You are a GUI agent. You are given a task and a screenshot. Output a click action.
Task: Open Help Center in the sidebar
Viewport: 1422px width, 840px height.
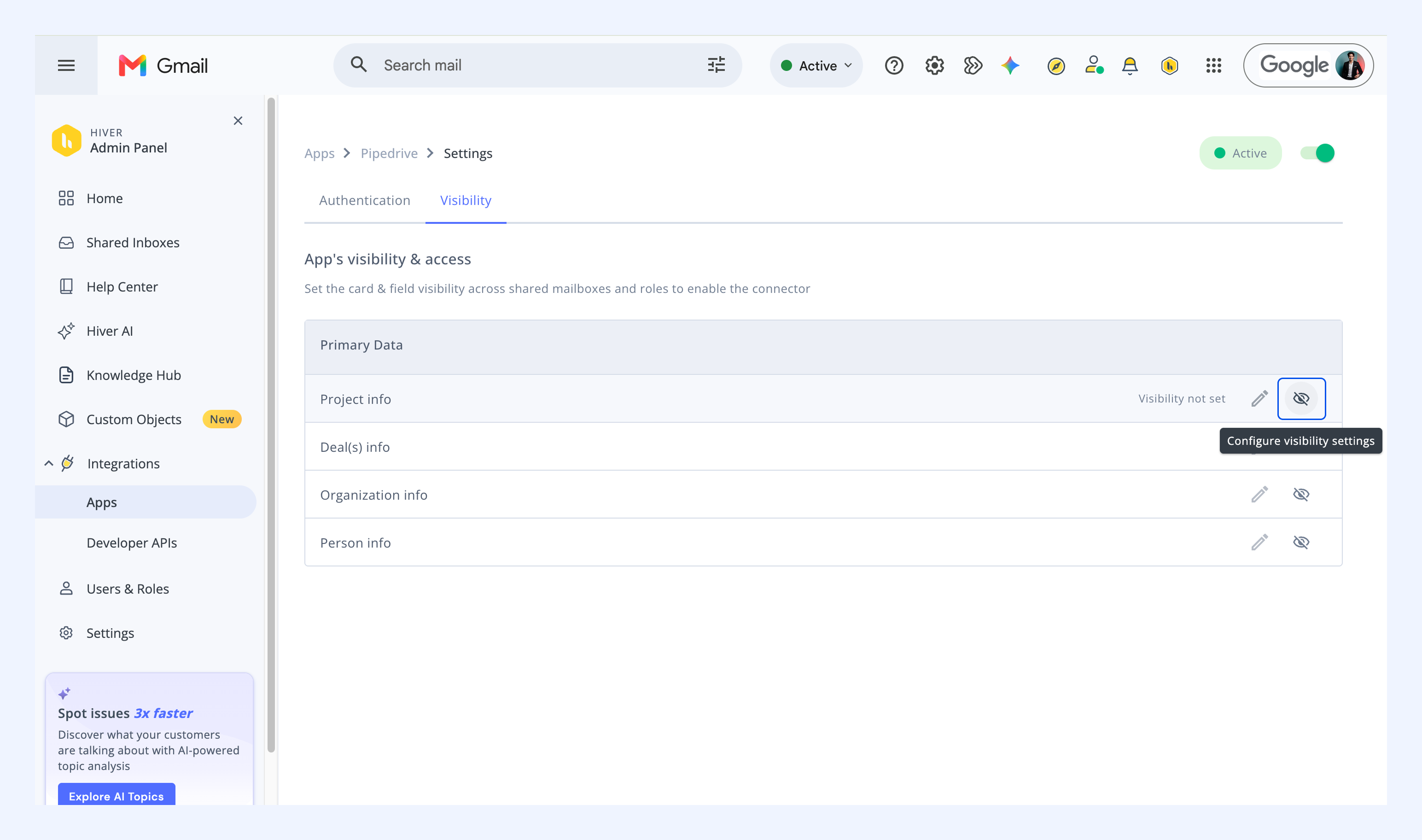(x=122, y=286)
